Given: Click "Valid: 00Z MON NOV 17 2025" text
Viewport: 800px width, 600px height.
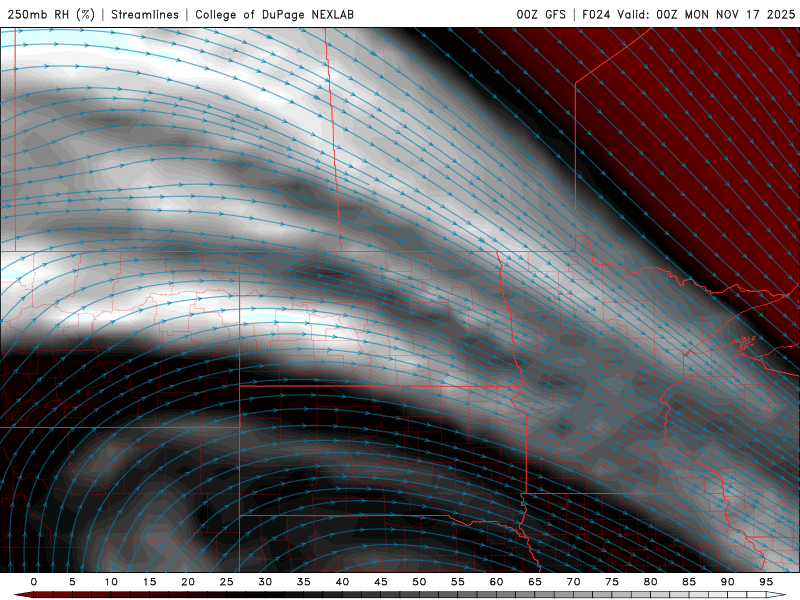Looking at the screenshot, I should (706, 15).
